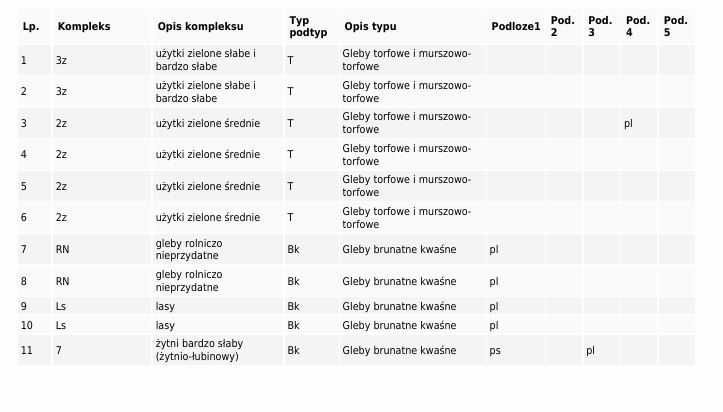Click the Pod. 3 column header
Screen dimensions: 723x412
point(600,26)
